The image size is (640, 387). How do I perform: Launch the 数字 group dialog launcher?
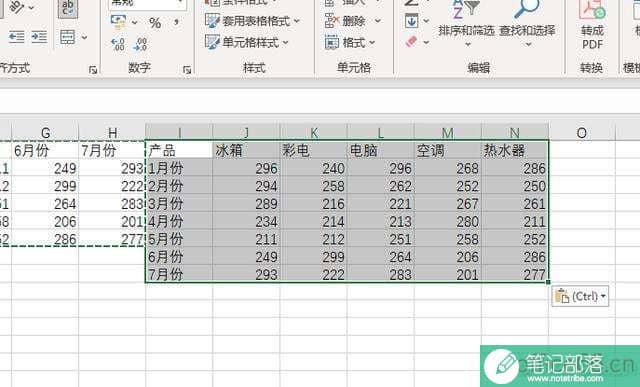tap(187, 70)
